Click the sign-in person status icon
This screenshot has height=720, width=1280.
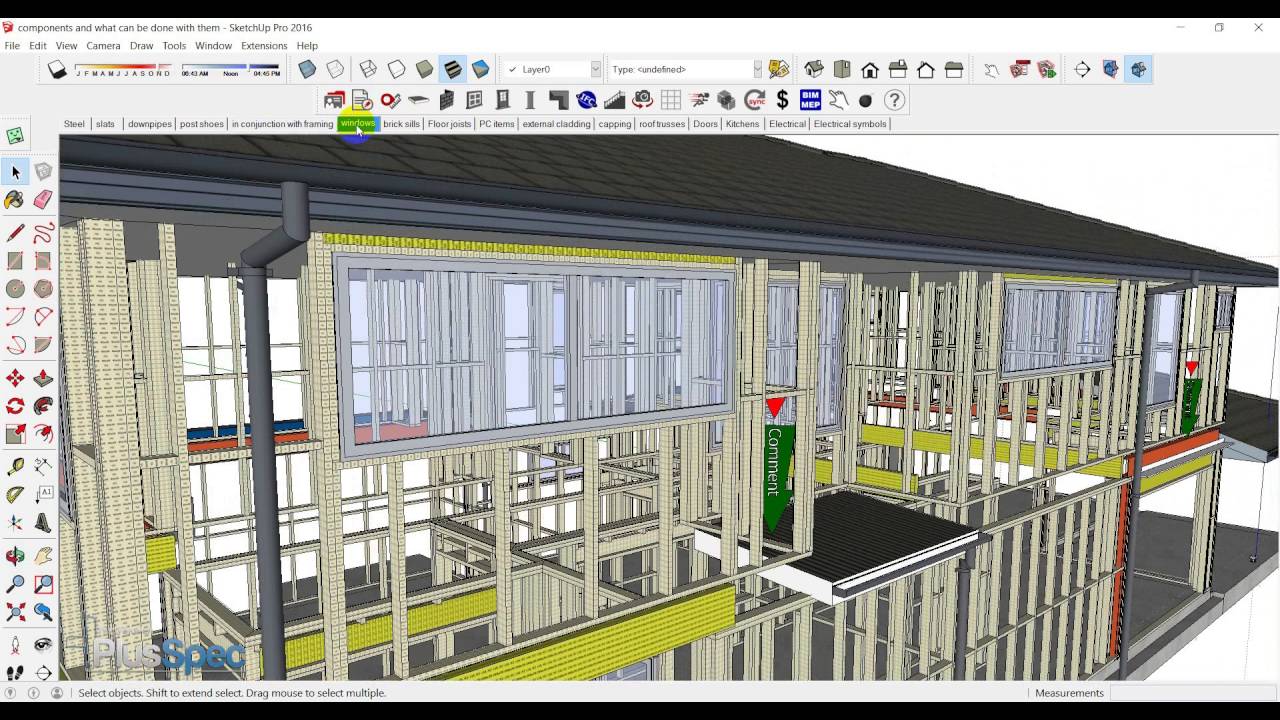[57, 693]
